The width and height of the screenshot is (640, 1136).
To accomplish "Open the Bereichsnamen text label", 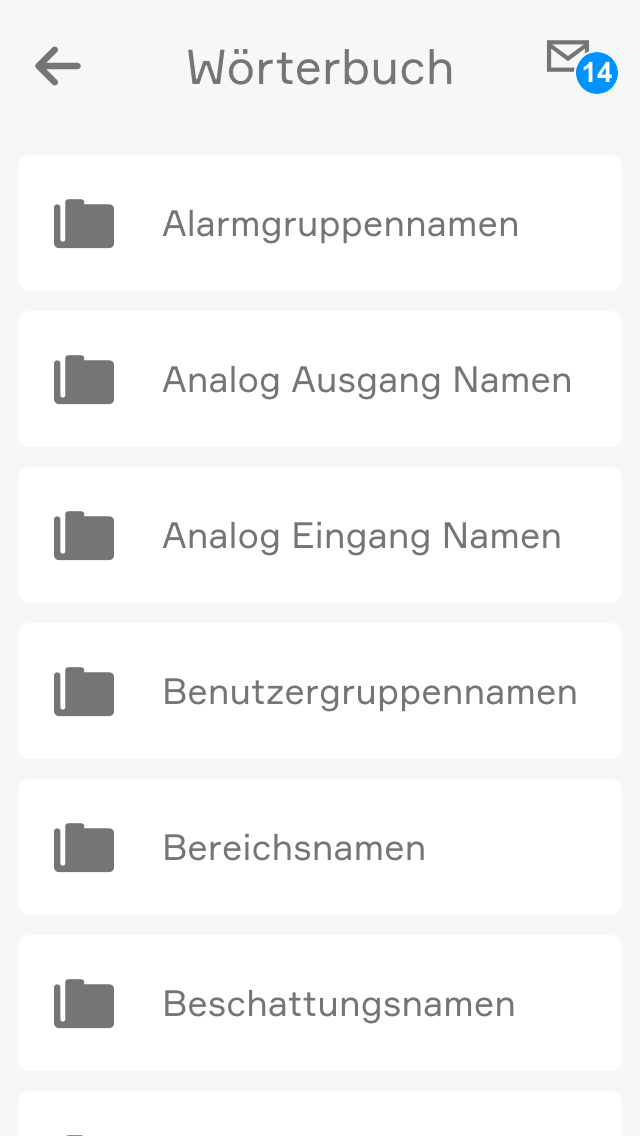I will click(x=294, y=848).
